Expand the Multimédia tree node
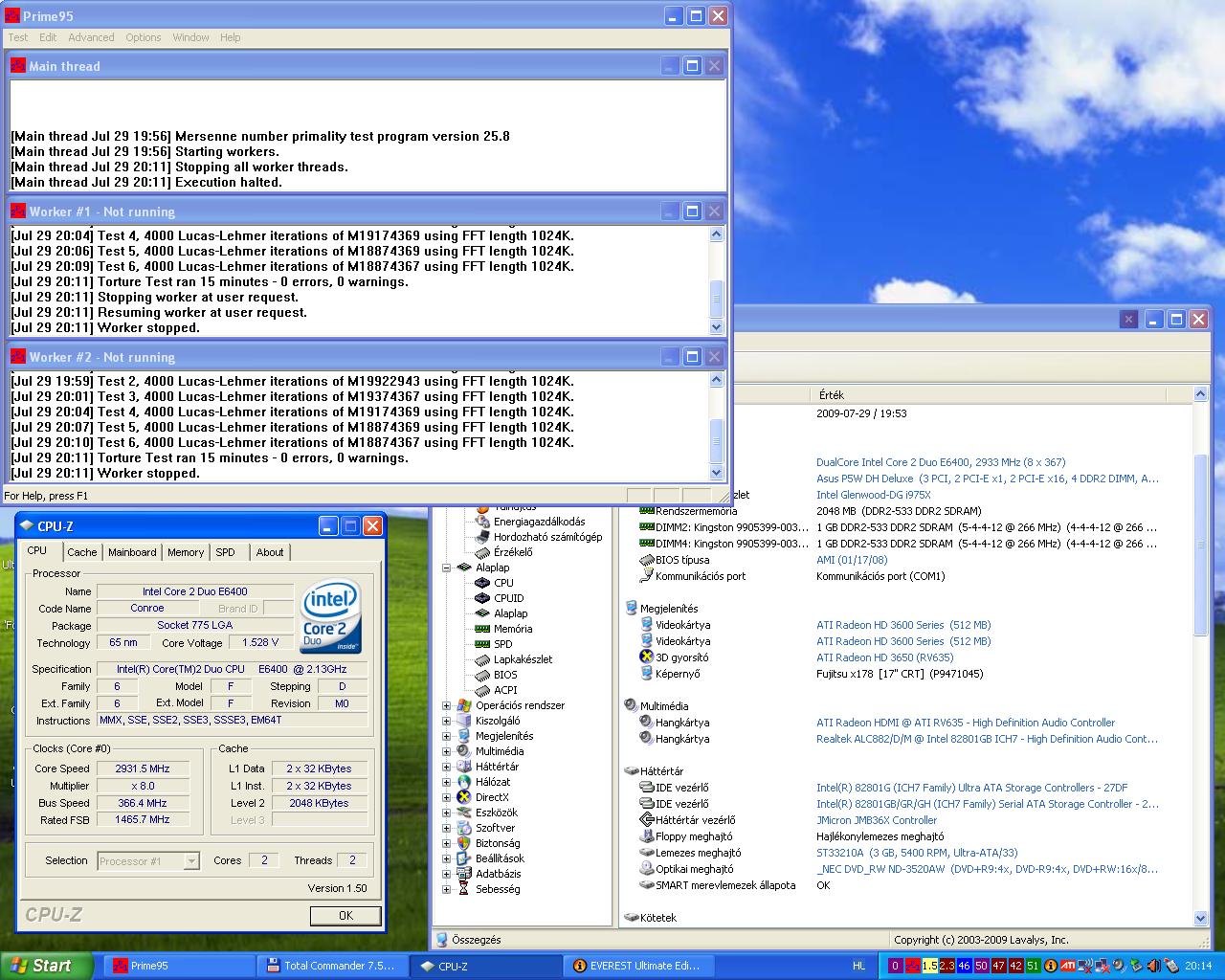The height and width of the screenshot is (980, 1225). coord(446,751)
